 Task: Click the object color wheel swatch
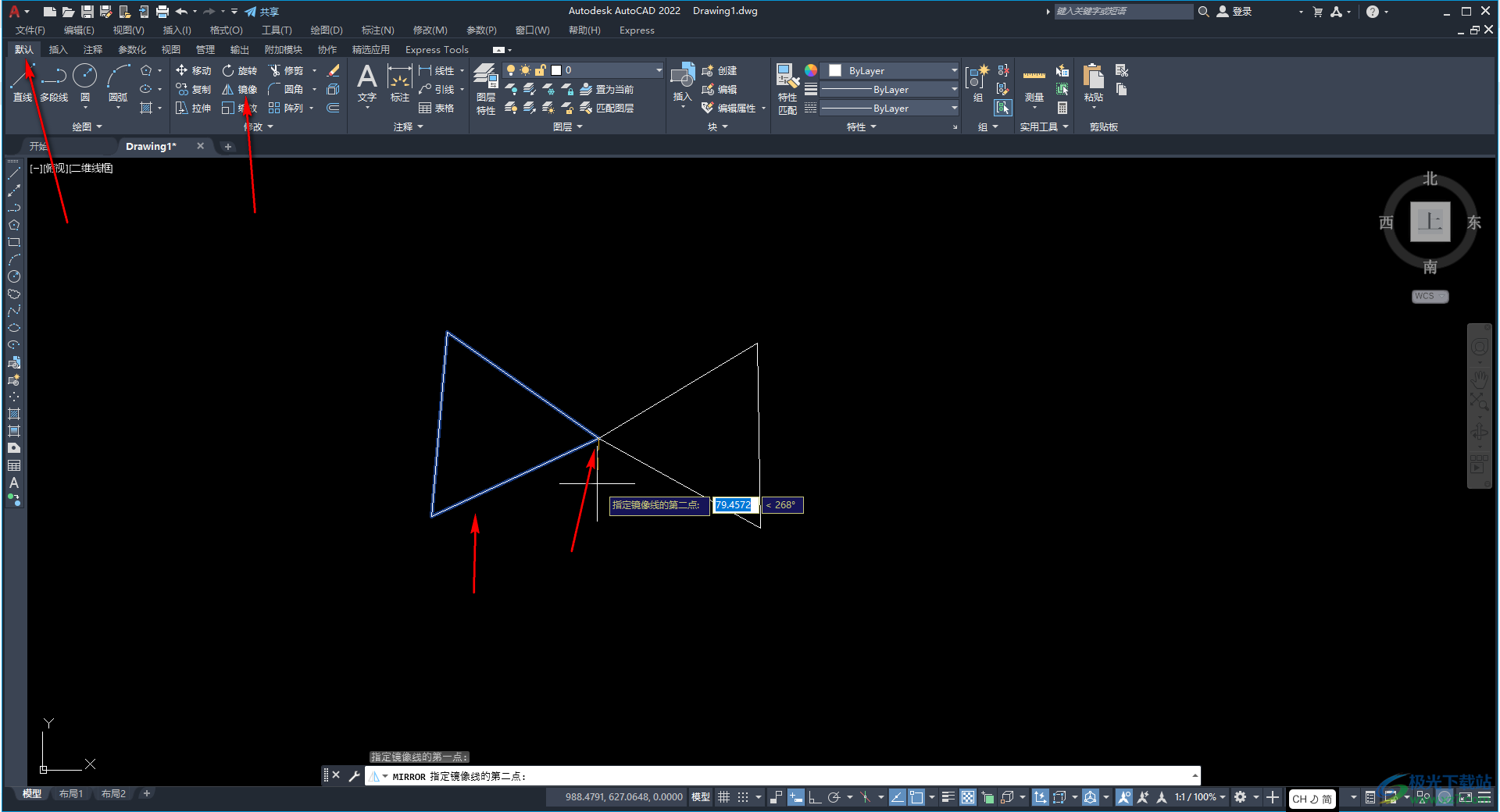pyautogui.click(x=811, y=70)
